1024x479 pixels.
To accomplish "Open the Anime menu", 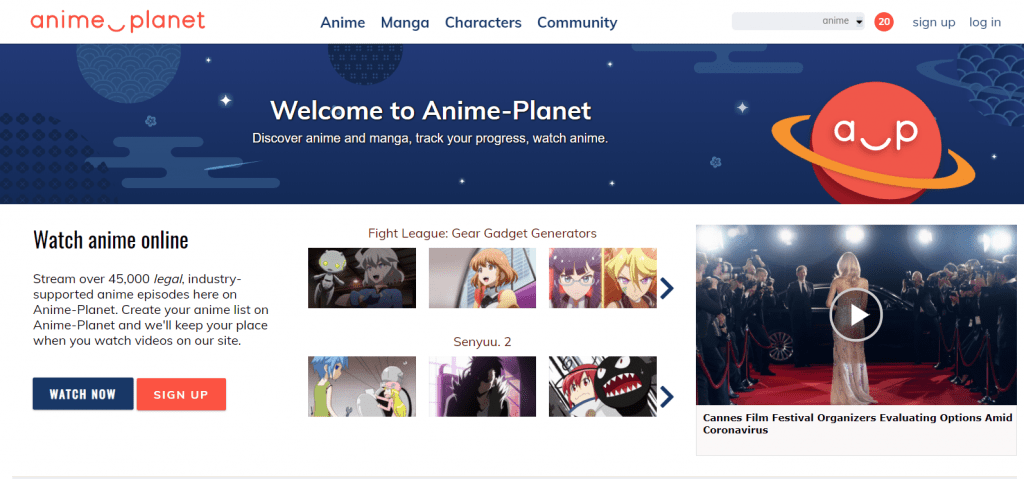I will 342,22.
